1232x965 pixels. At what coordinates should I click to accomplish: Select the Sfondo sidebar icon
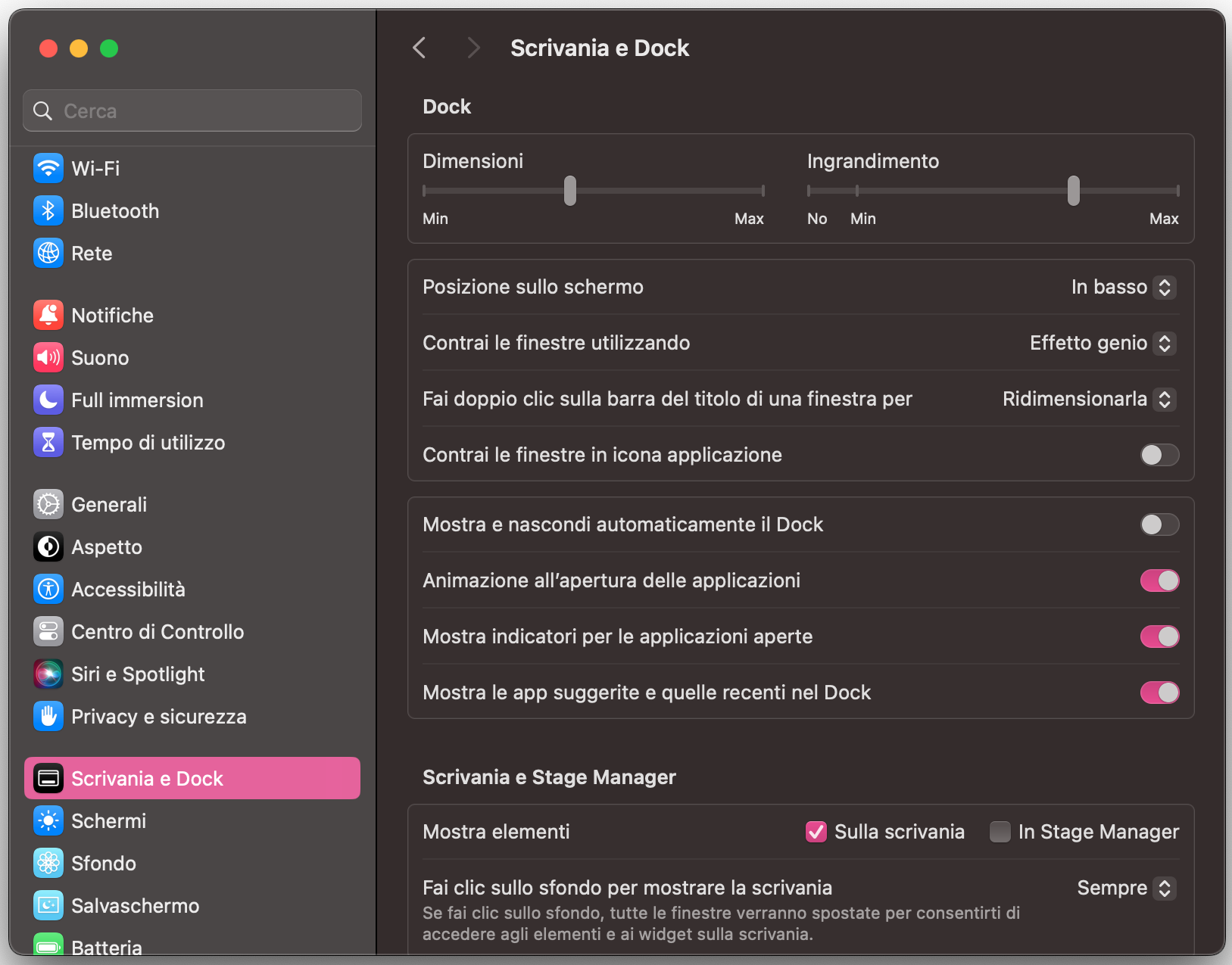coord(104,863)
